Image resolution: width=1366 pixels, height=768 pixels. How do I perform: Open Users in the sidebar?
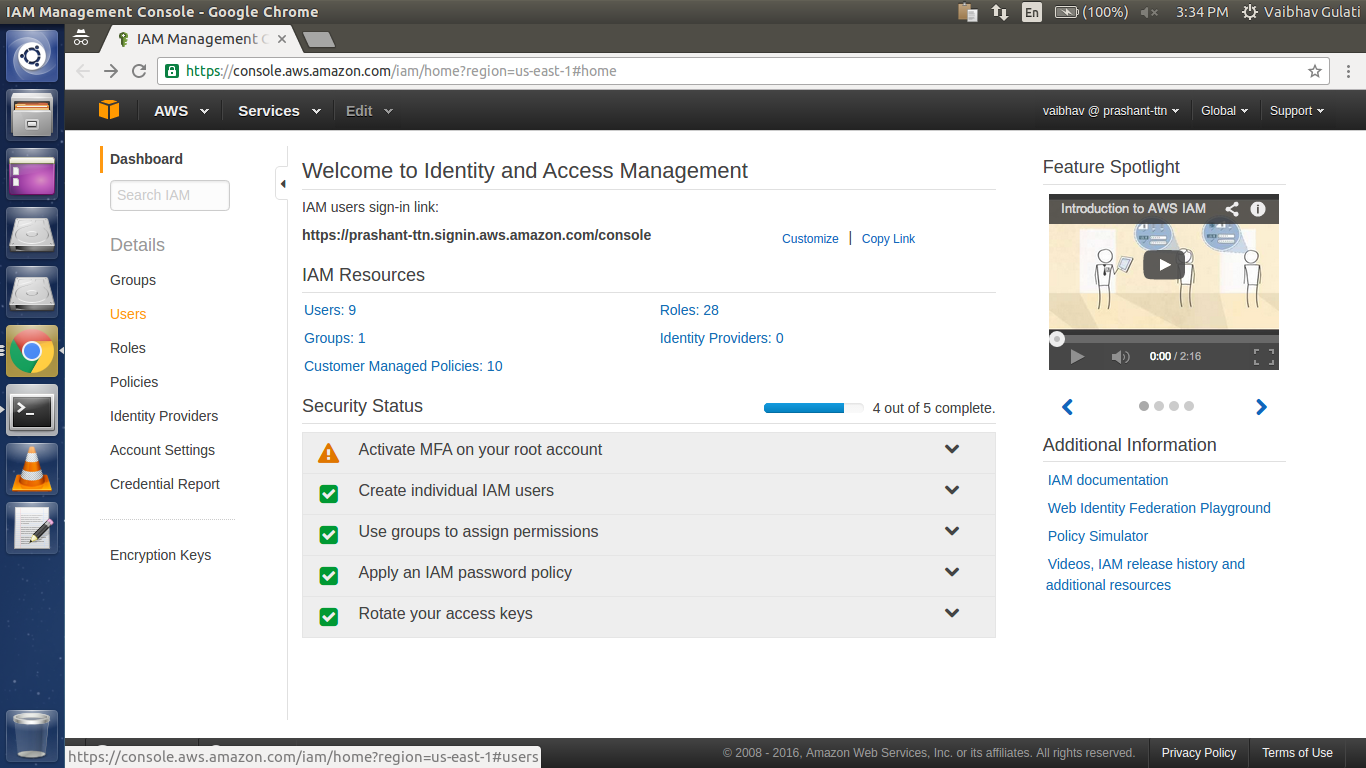tap(128, 314)
